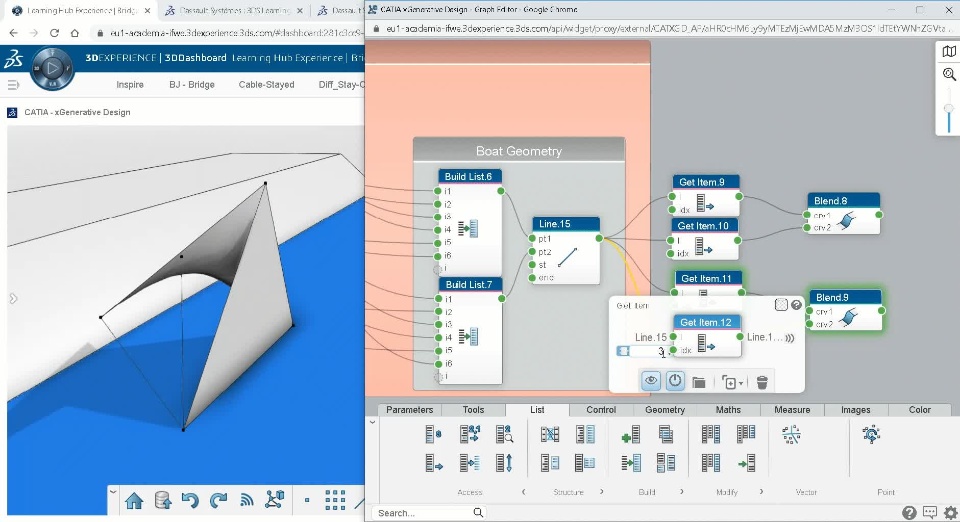Click the stacked lists icon in the Build group

pyautogui.click(x=666, y=434)
